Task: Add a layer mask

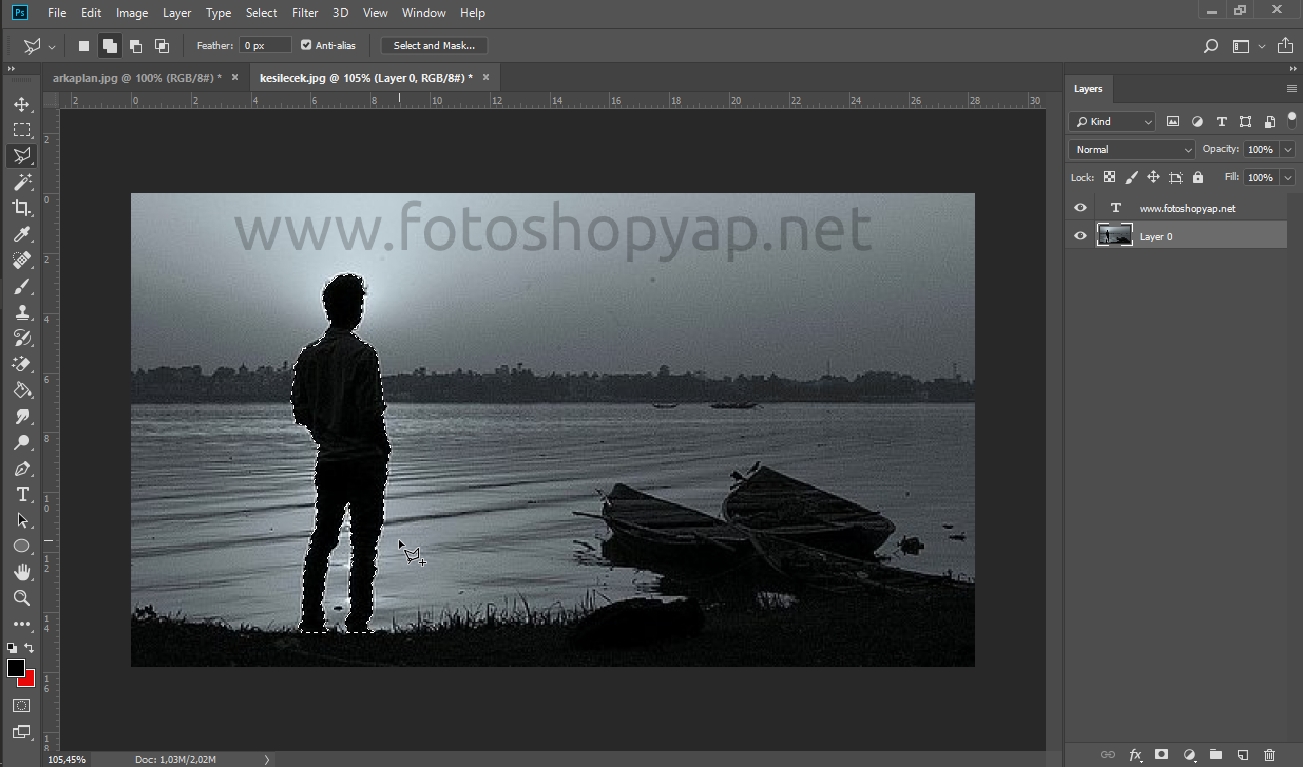Action: coord(1161,755)
